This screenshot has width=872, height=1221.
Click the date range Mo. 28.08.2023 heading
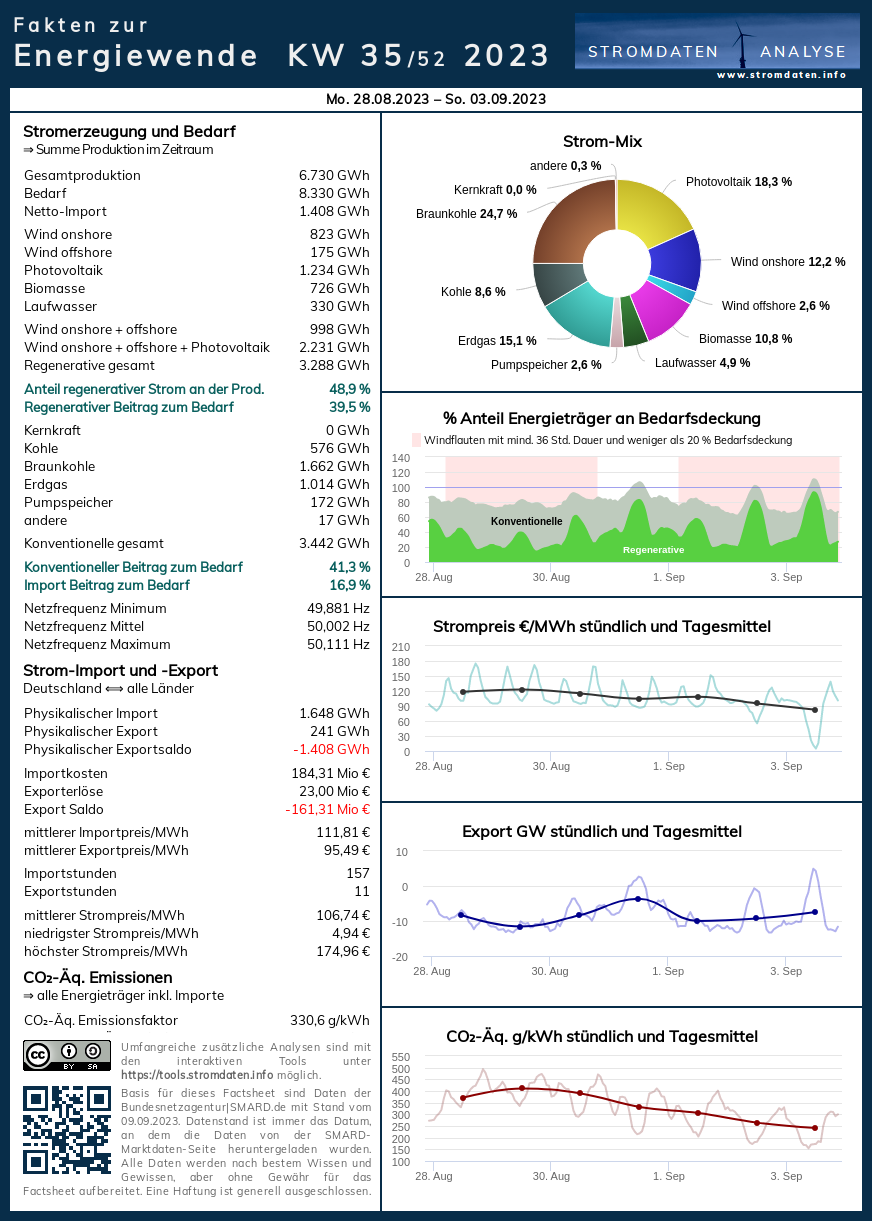pos(436,99)
